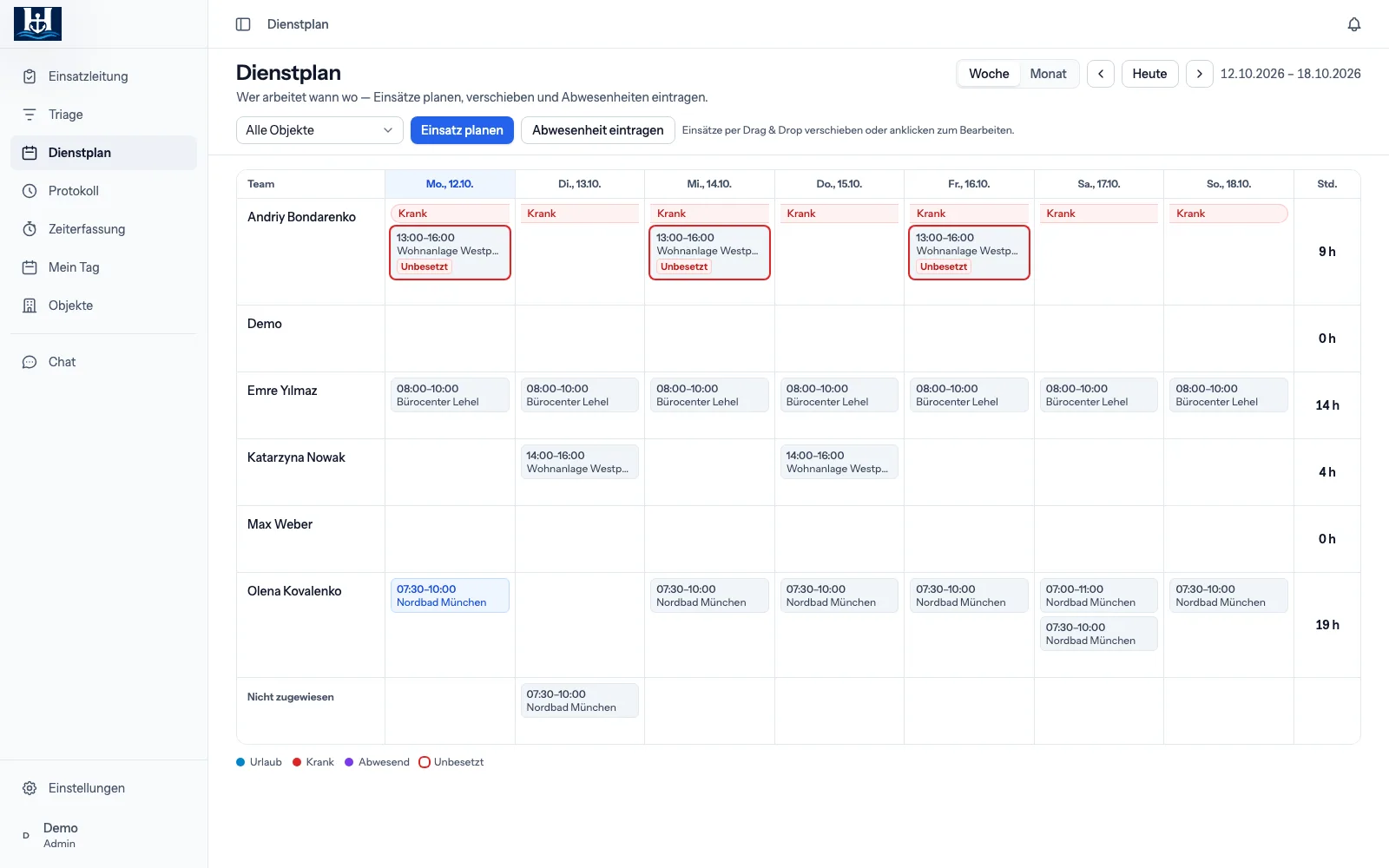Image resolution: width=1389 pixels, height=868 pixels.
Task: Click the Einsatz planen button
Action: point(462,130)
